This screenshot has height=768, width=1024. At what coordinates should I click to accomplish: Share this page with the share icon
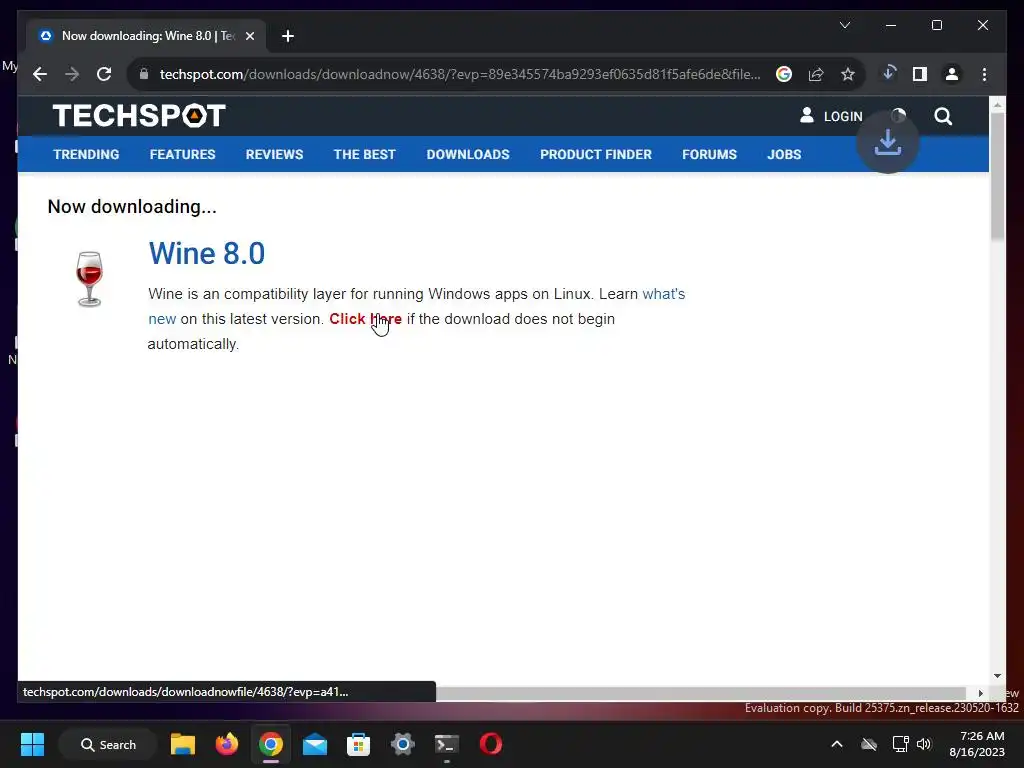(816, 74)
